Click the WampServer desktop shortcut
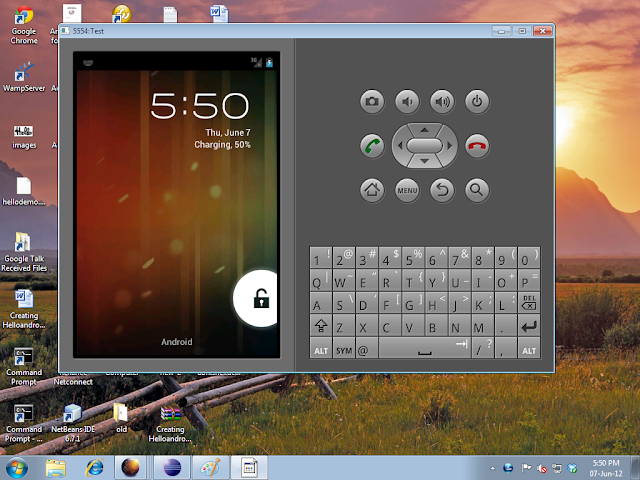 click(24, 77)
